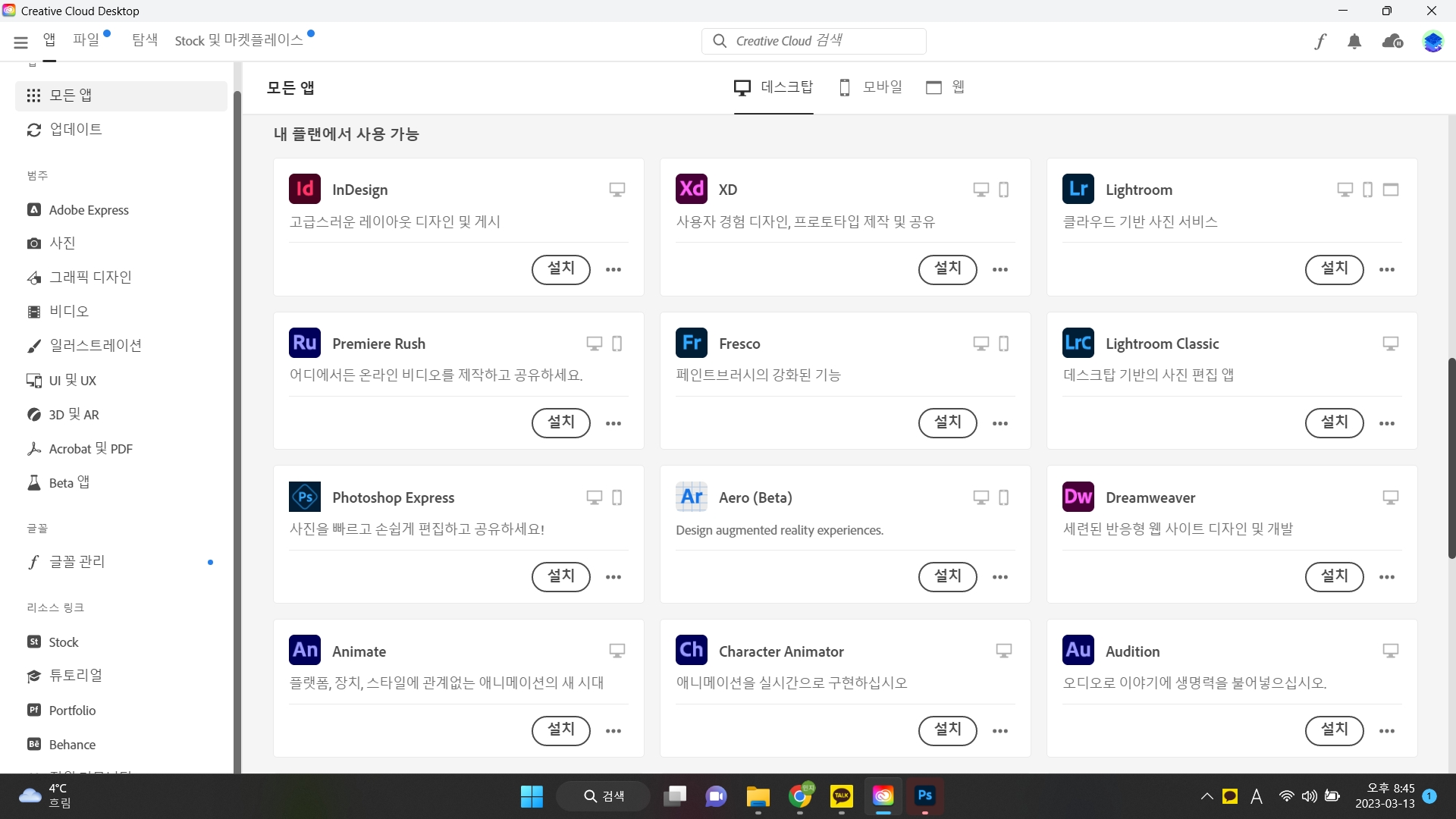The image size is (1456, 819).
Task: Install Animate with 설치 button
Action: point(561,731)
